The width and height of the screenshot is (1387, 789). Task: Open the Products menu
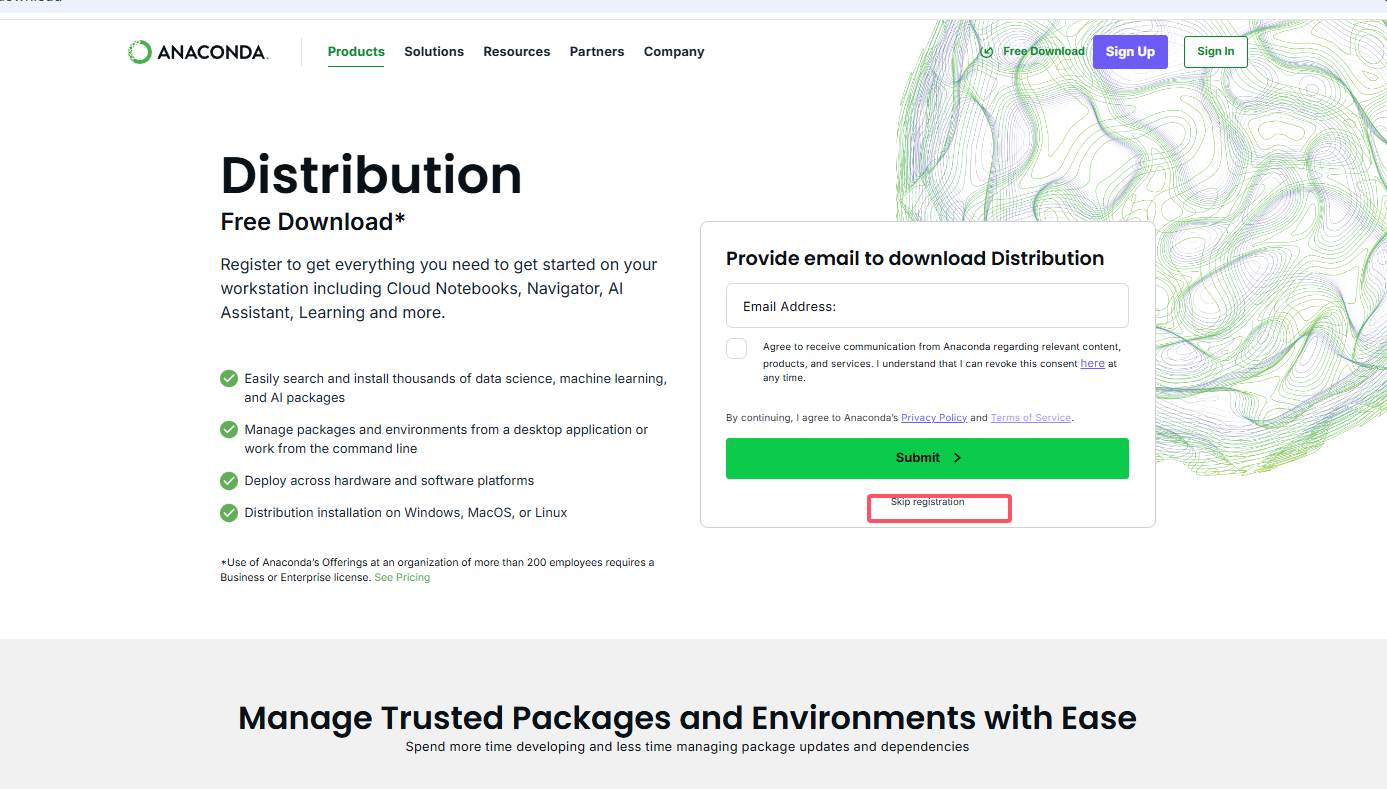(x=356, y=52)
